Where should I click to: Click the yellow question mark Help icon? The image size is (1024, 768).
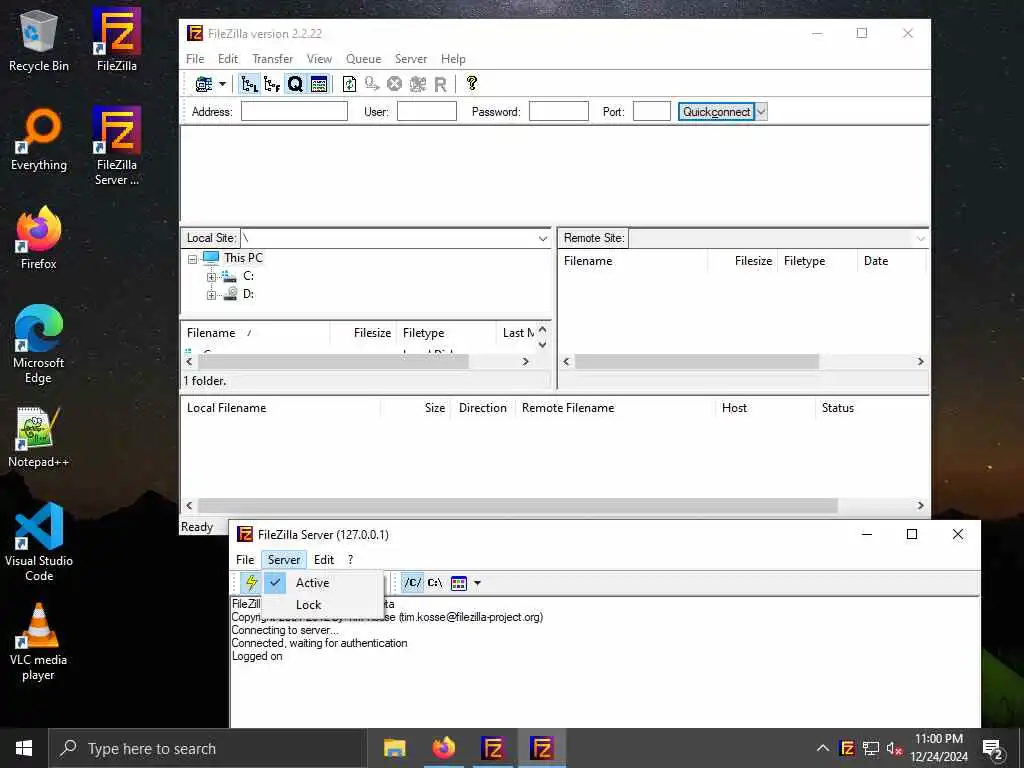[472, 84]
